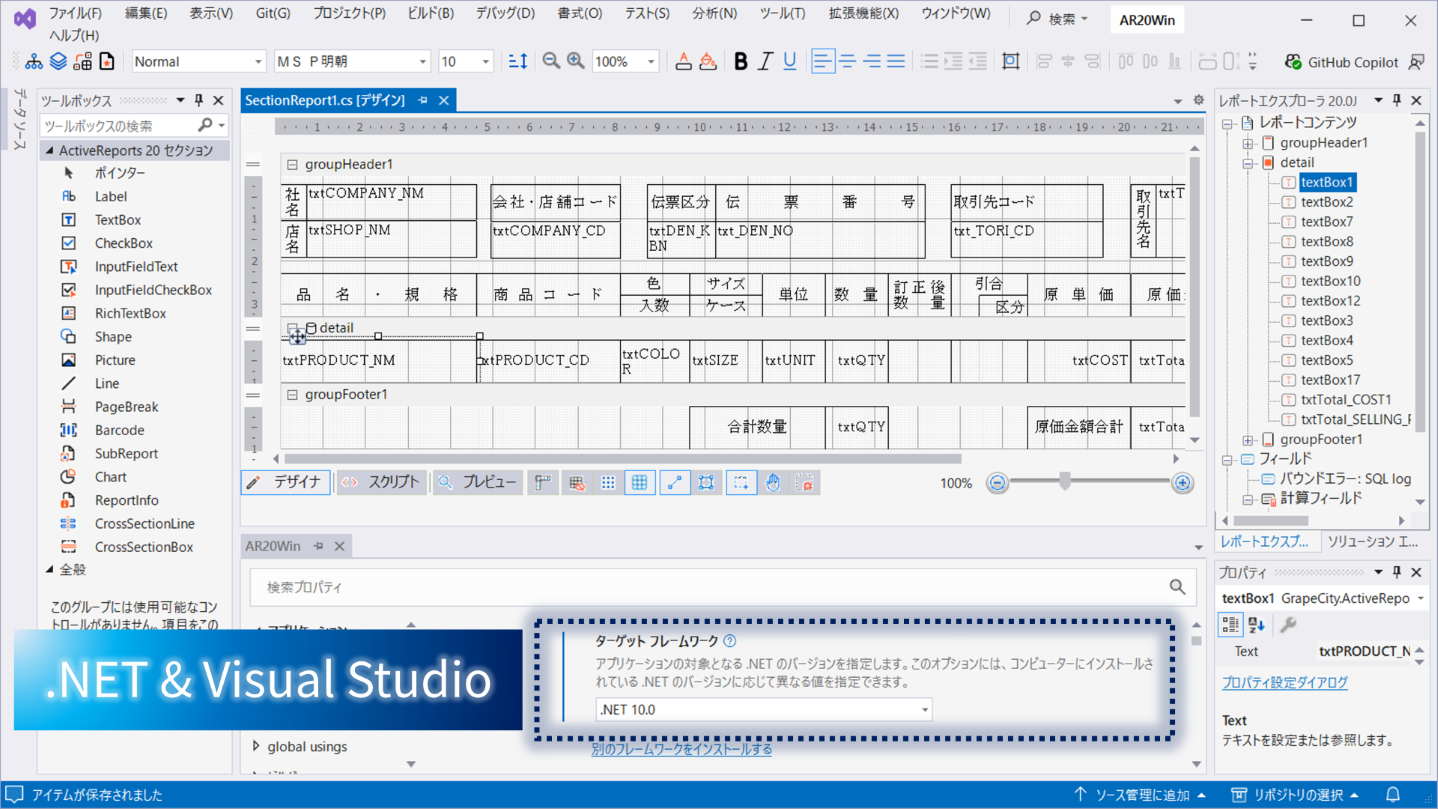Enable the snap-to-grid icon in designer toolbar
This screenshot has height=809, width=1438.
point(608,482)
